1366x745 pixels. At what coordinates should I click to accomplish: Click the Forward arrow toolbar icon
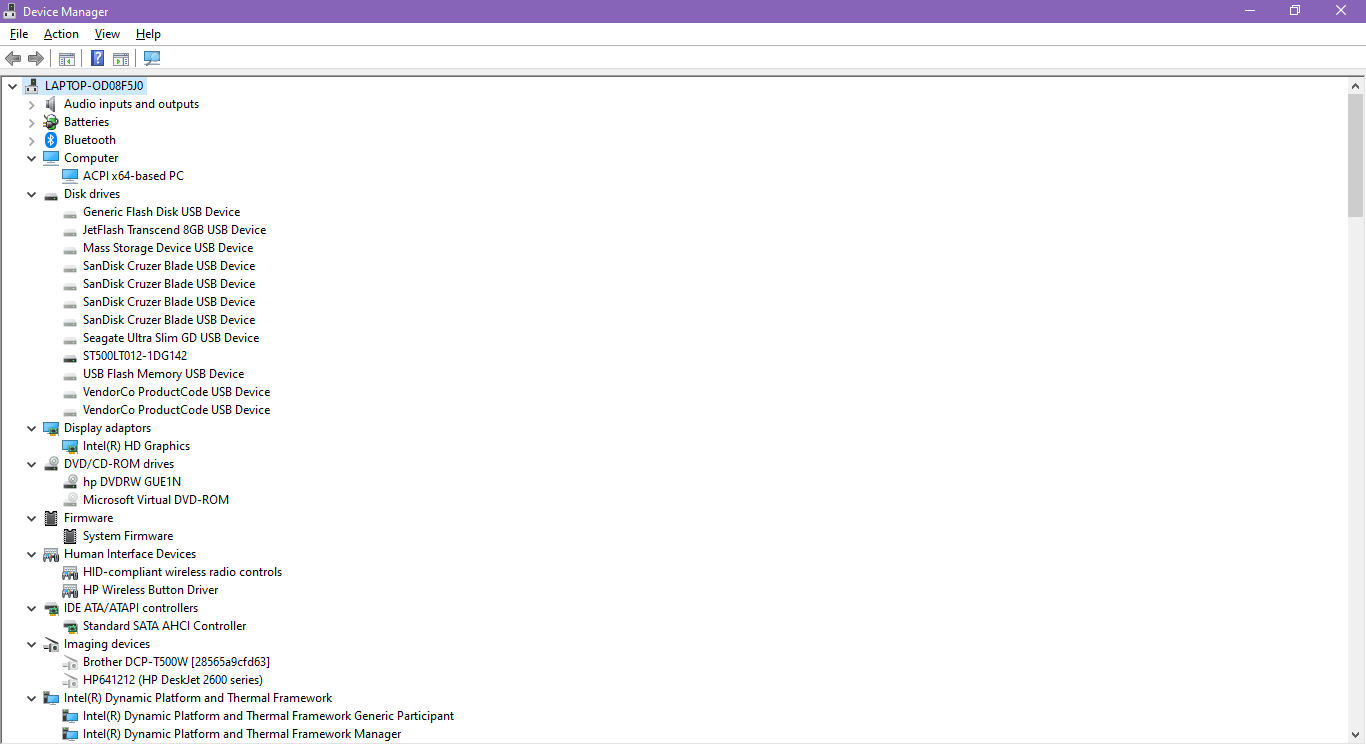(x=36, y=59)
